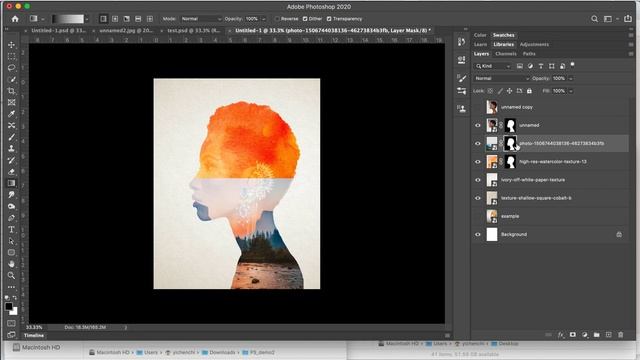The height and width of the screenshot is (360, 640).
Task: Select the Horizontal Type tool
Action: [x=11, y=229]
